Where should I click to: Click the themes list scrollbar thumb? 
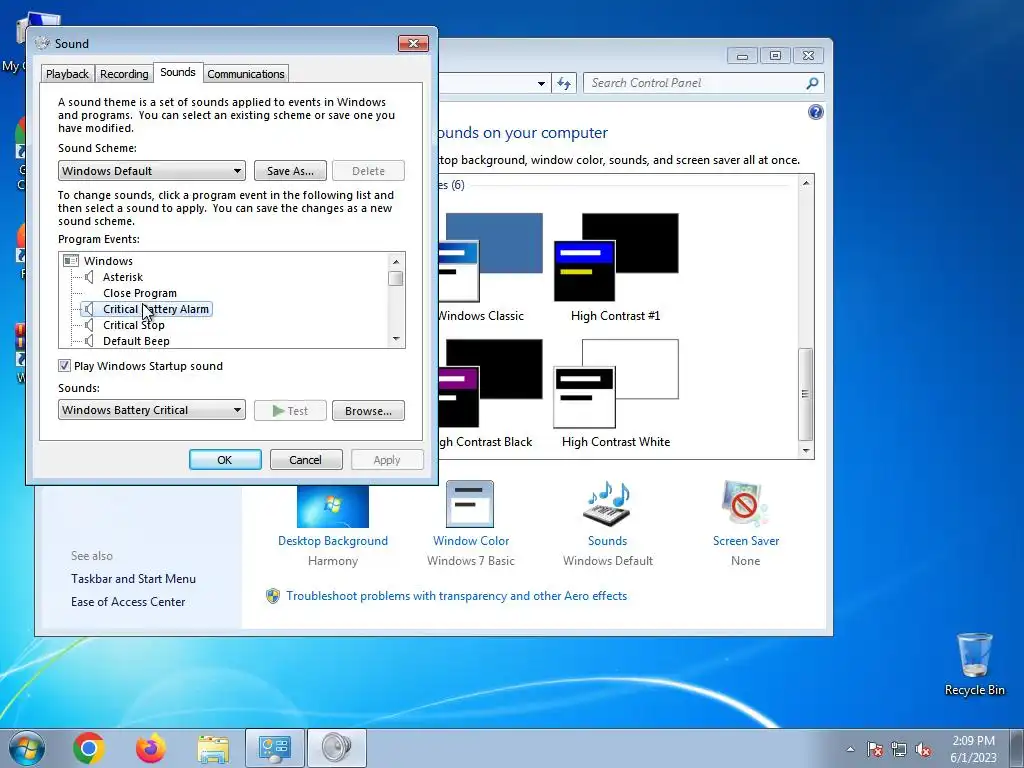pyautogui.click(x=806, y=394)
